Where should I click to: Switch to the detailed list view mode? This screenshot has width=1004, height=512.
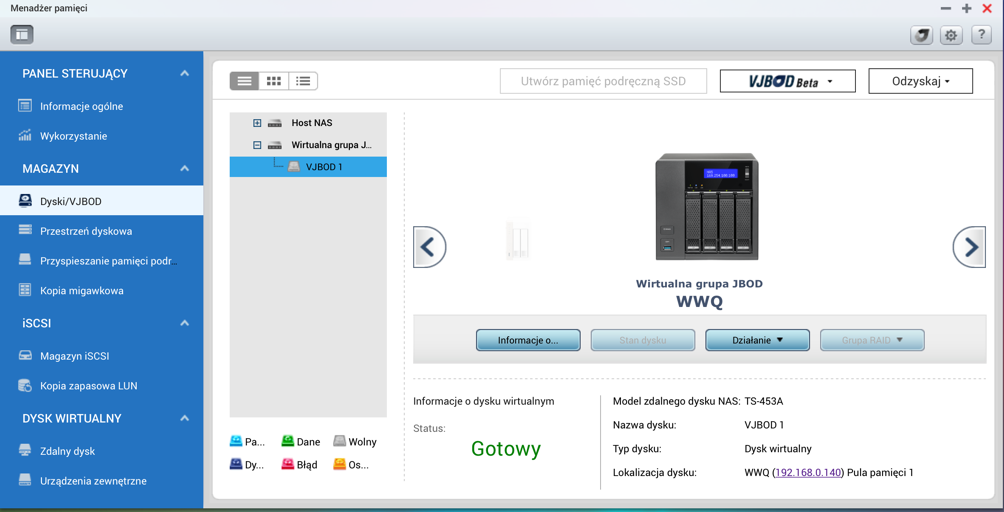[x=303, y=81]
